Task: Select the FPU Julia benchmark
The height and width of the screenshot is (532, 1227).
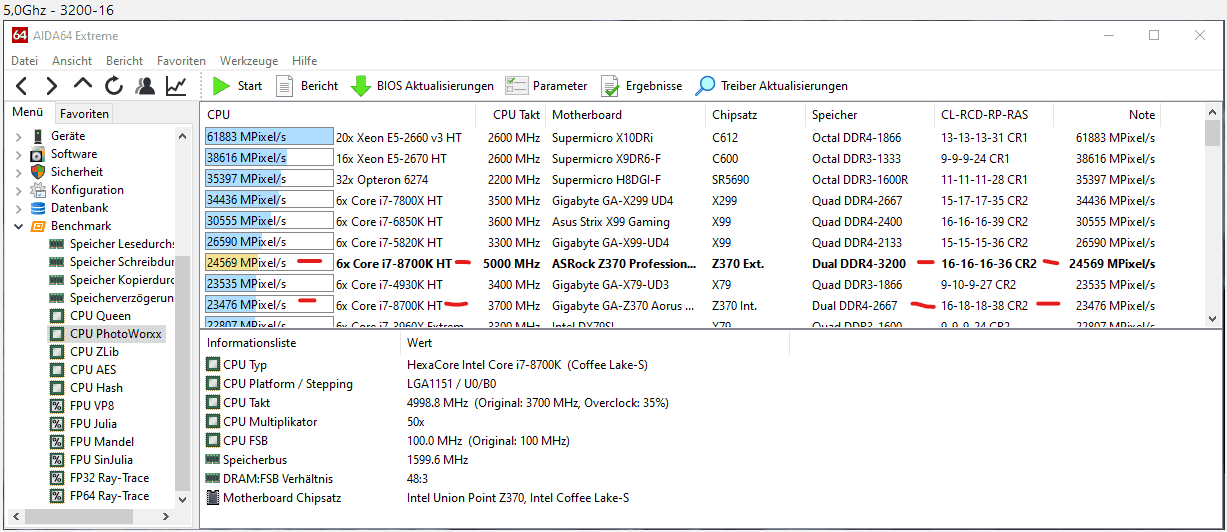Action: tap(84, 424)
